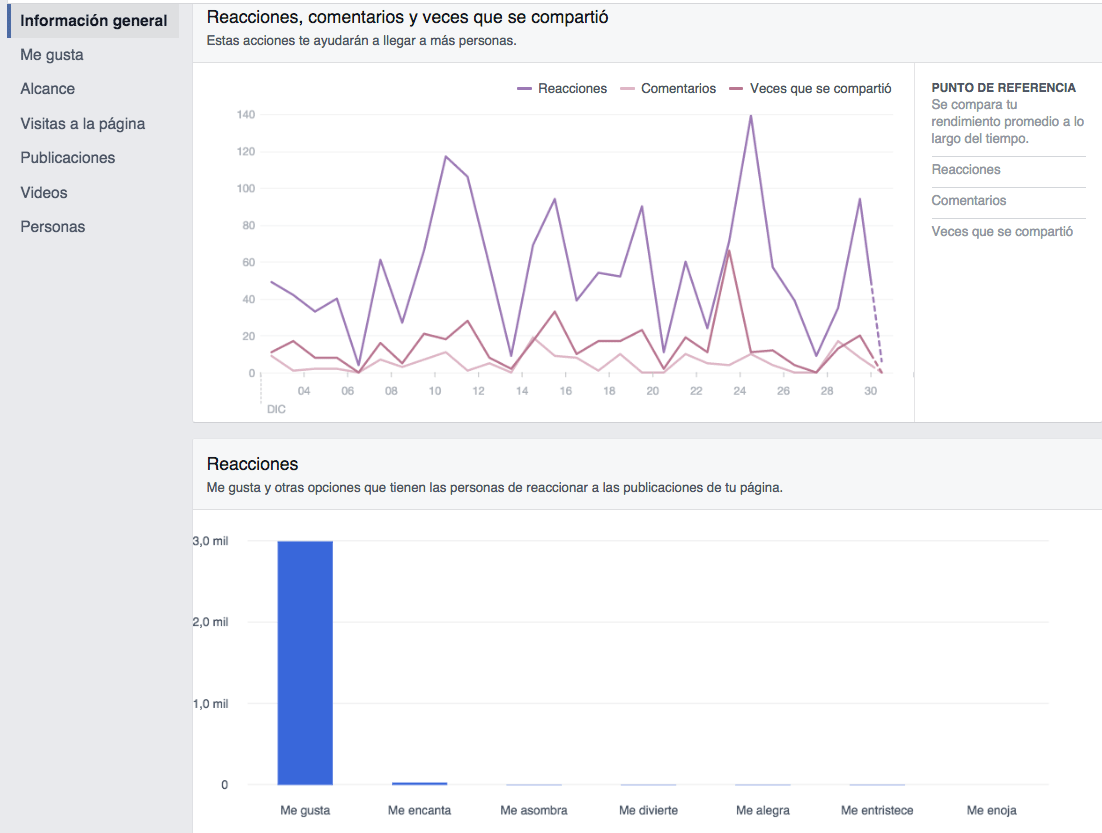The width and height of the screenshot is (1102, 833).
Task: Toggle the Comentarios line in the chart legend
Action: [677, 88]
